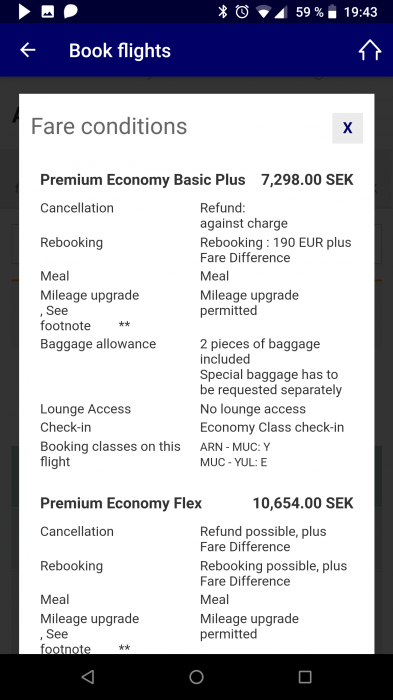
Task: Tap the Premium Economy Basic Plus heading
Action: (142, 179)
